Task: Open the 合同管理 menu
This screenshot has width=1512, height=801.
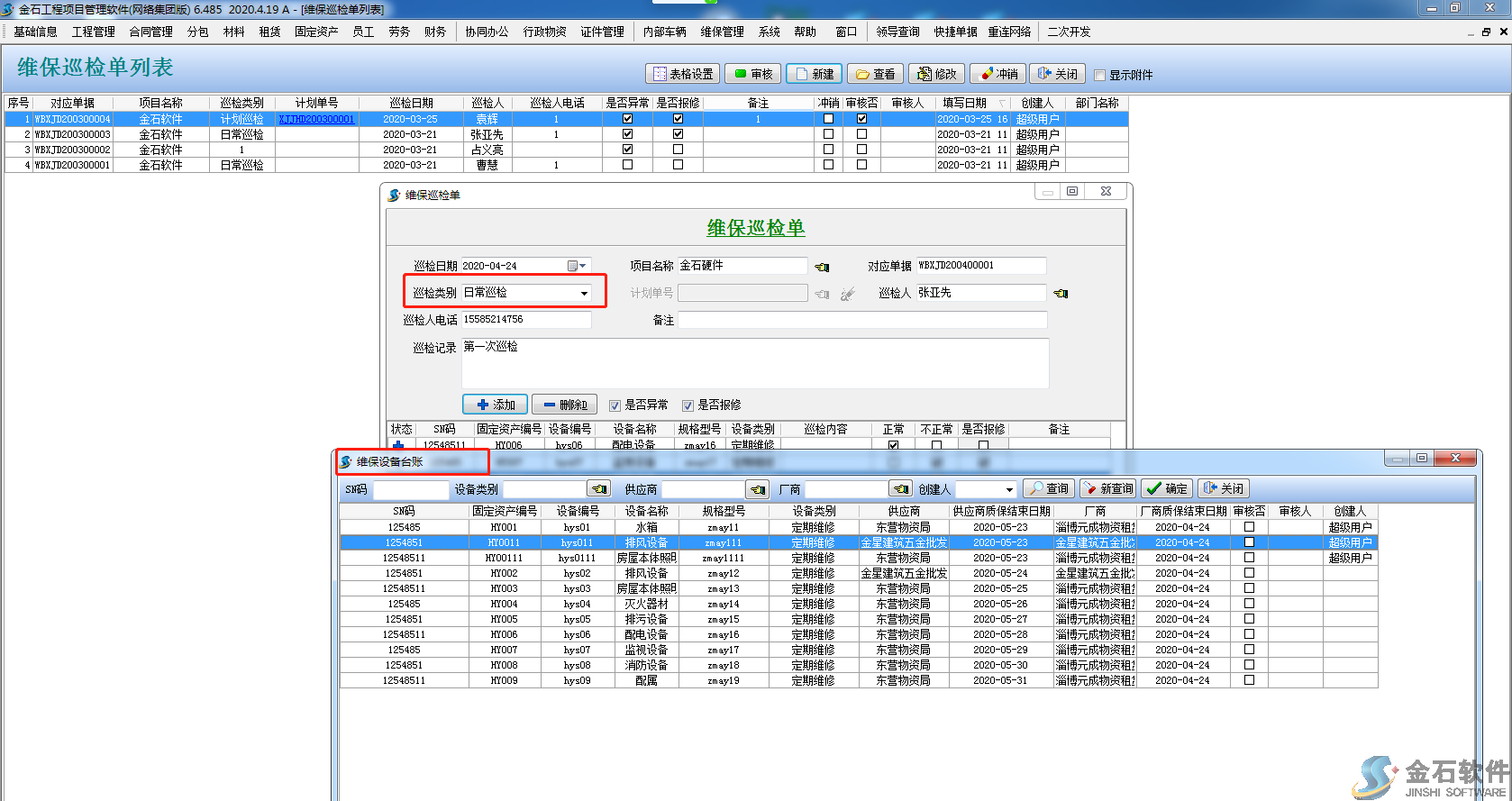Action: [150, 32]
